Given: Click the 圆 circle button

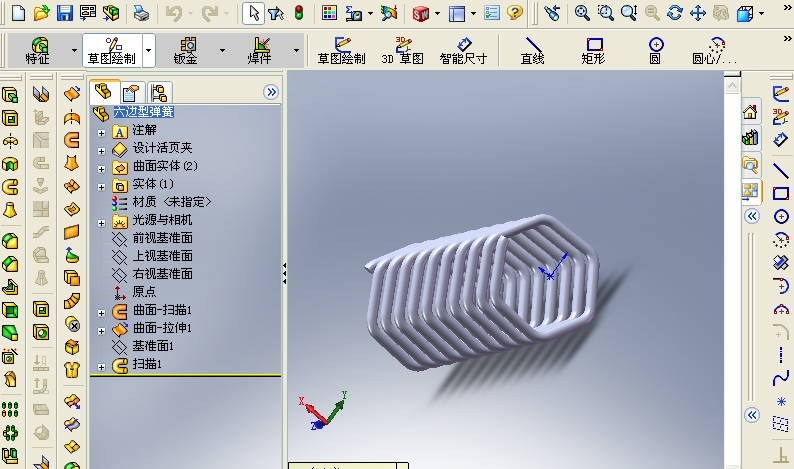Looking at the screenshot, I should pyautogui.click(x=655, y=51).
